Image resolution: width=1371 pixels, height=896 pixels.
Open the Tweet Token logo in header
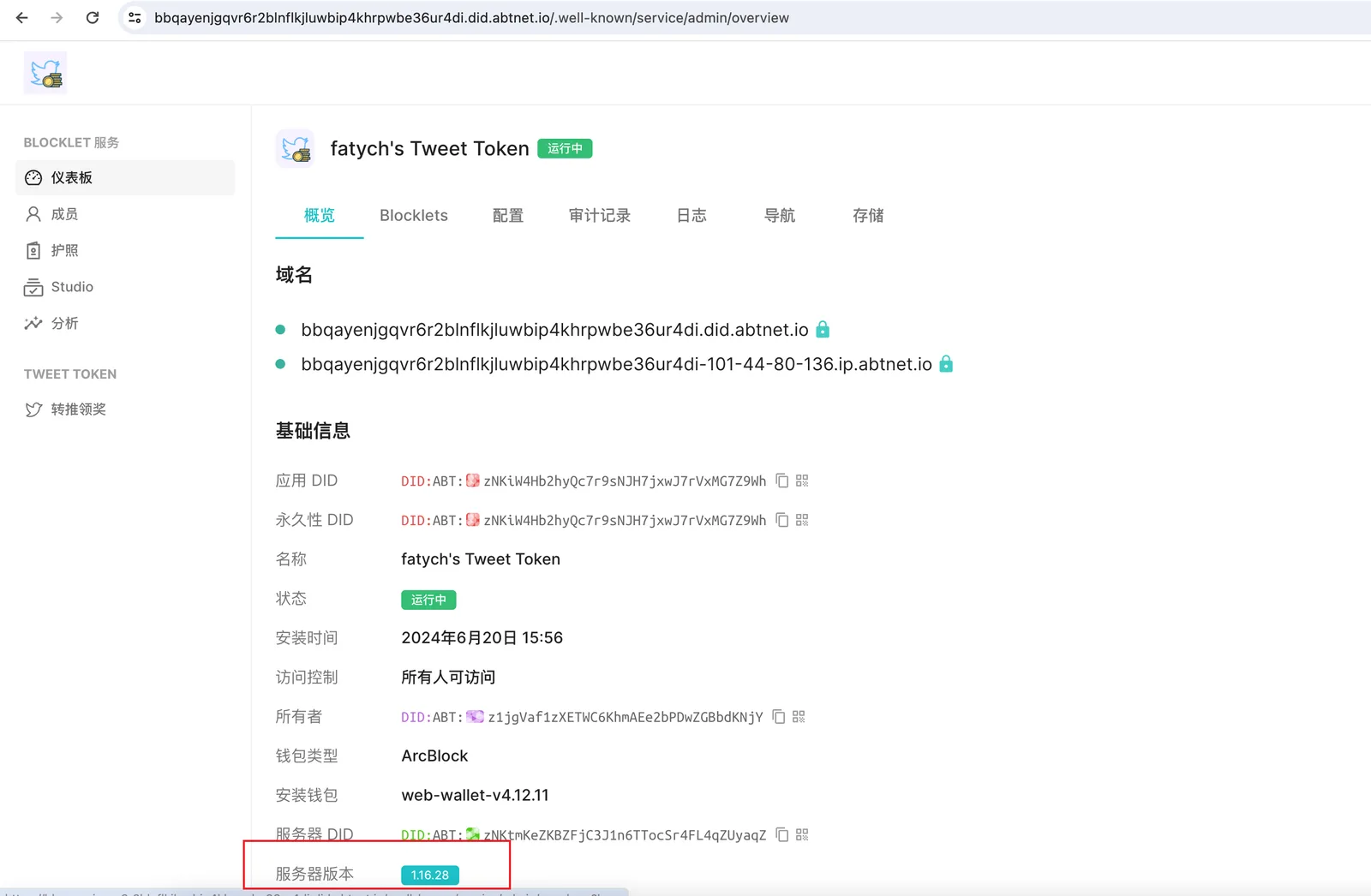(45, 74)
